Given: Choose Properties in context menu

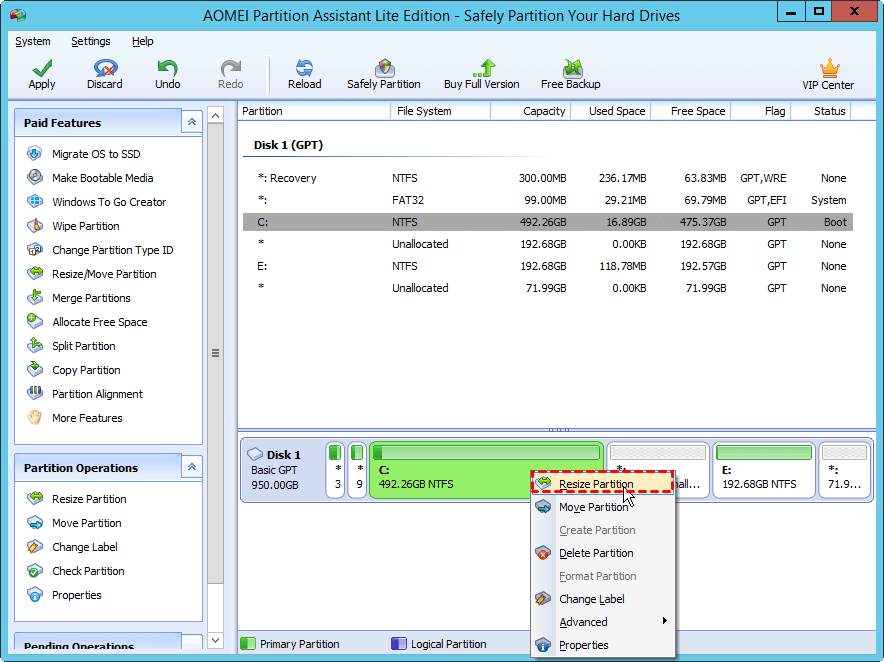Looking at the screenshot, I should point(603,645).
